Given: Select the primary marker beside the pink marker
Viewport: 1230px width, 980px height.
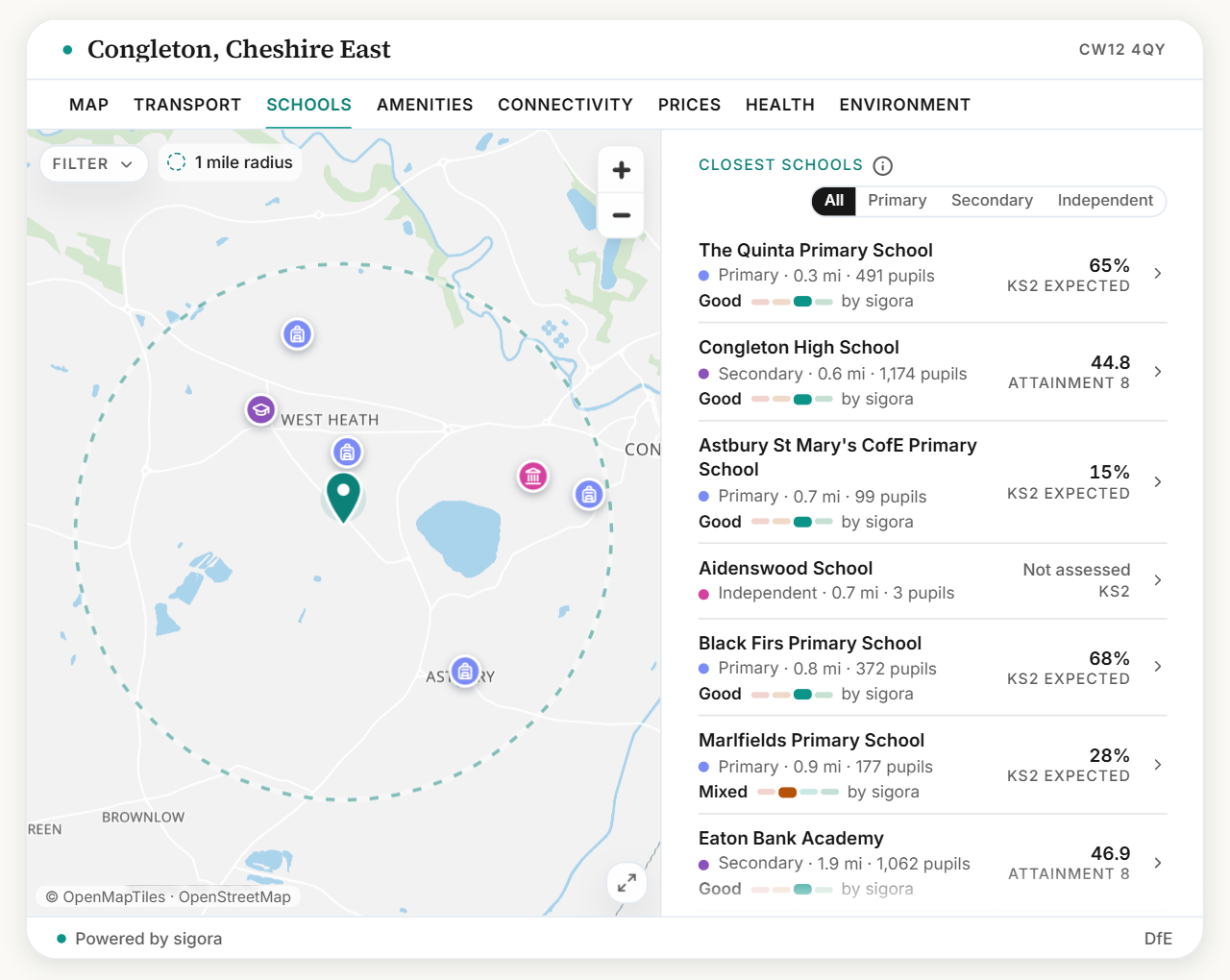Looking at the screenshot, I should coord(589,495).
